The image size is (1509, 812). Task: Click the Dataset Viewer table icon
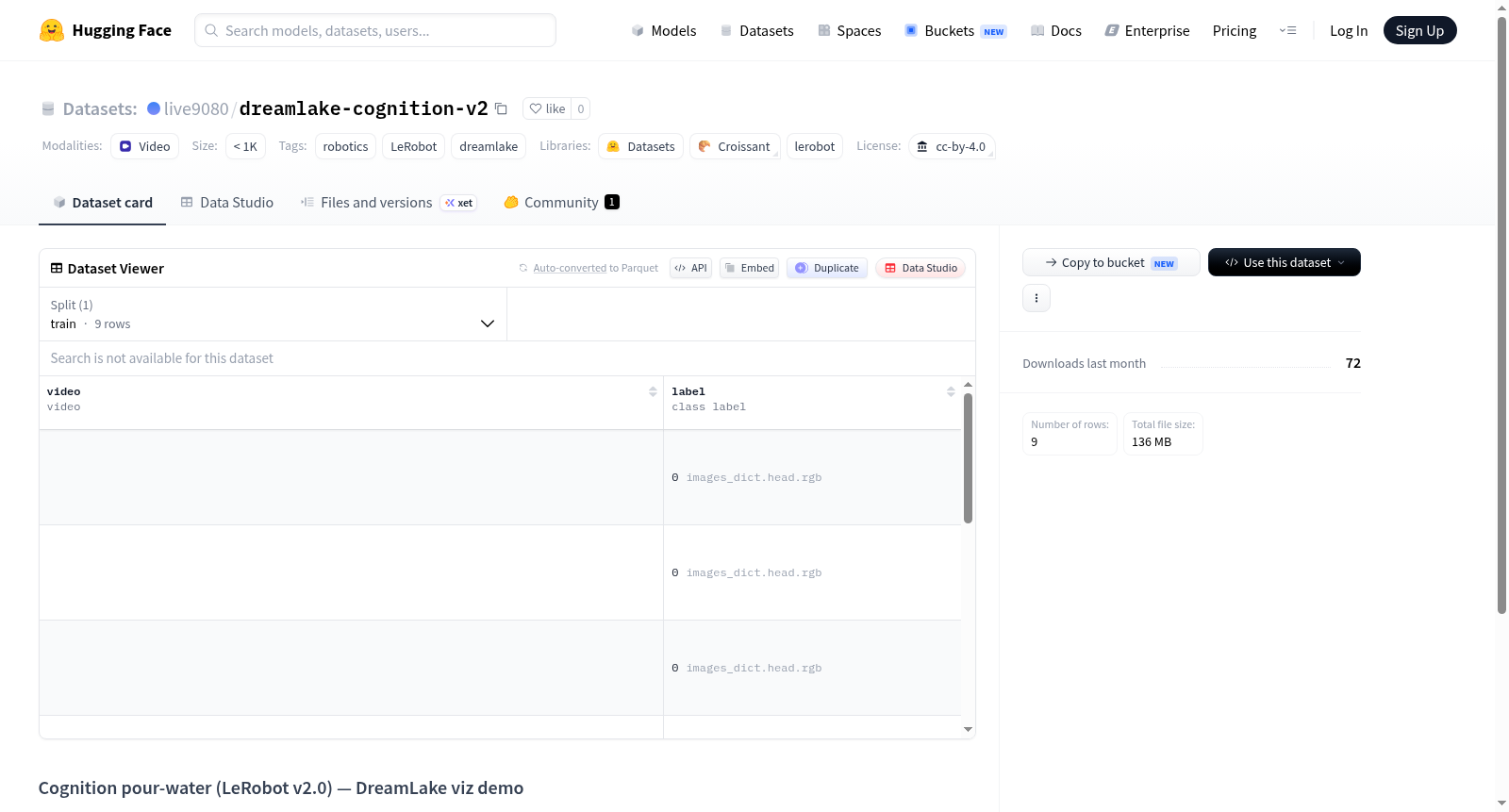pos(57,269)
